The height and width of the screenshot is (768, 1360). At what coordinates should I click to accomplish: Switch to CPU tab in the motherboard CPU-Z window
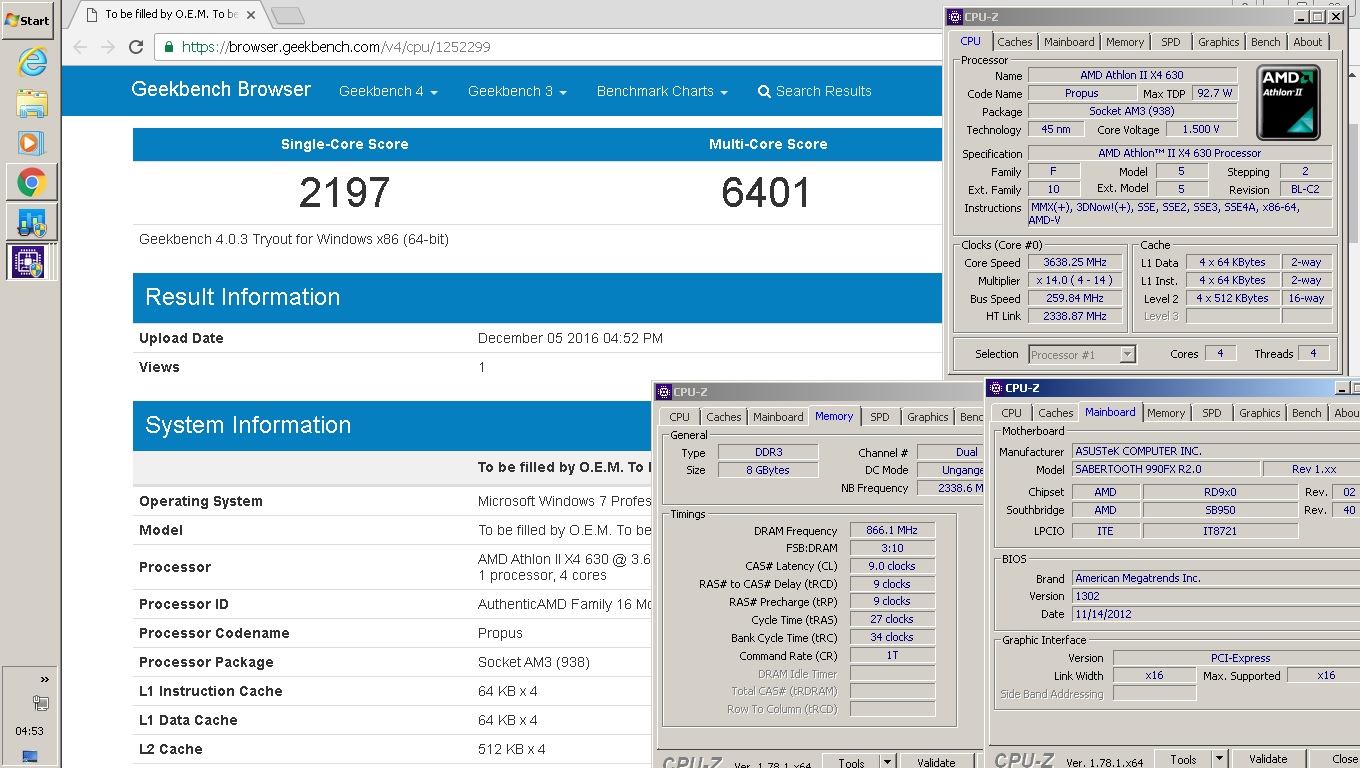click(x=1012, y=413)
